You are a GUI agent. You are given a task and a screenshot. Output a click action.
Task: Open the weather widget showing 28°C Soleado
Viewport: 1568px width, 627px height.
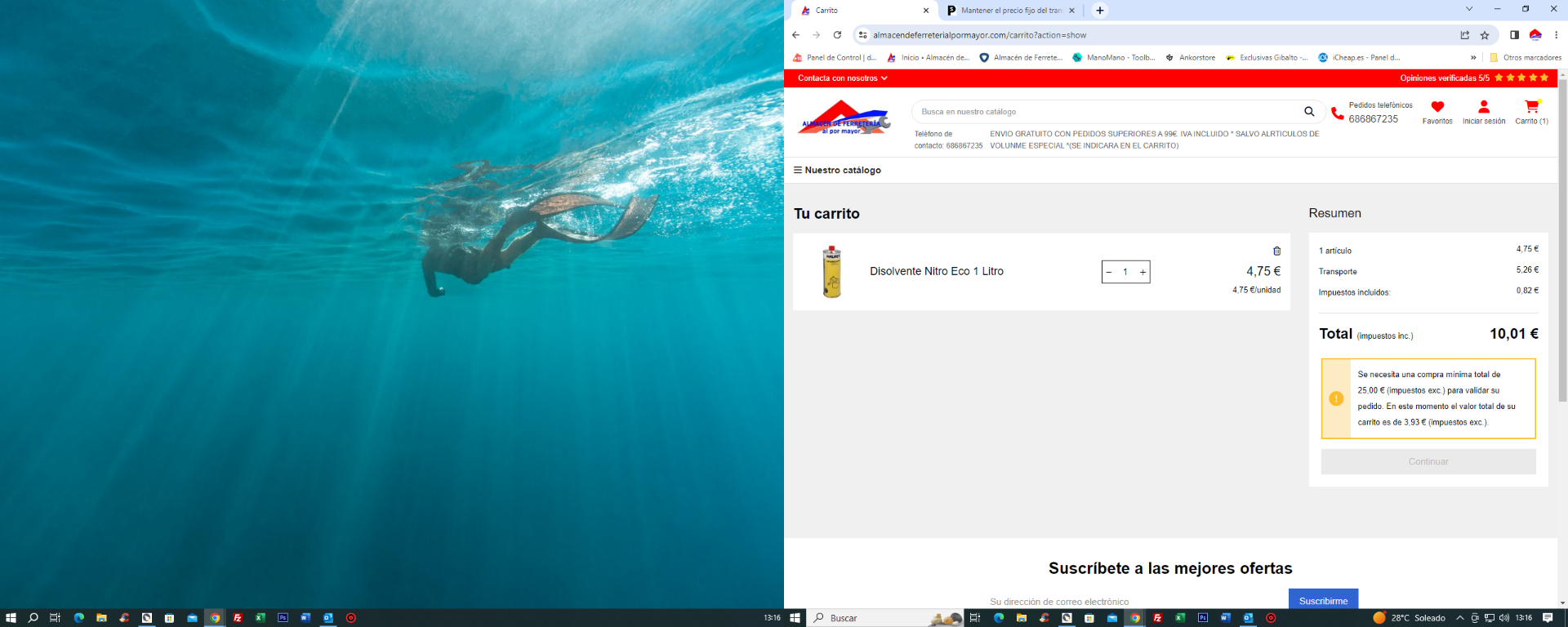click(1410, 618)
